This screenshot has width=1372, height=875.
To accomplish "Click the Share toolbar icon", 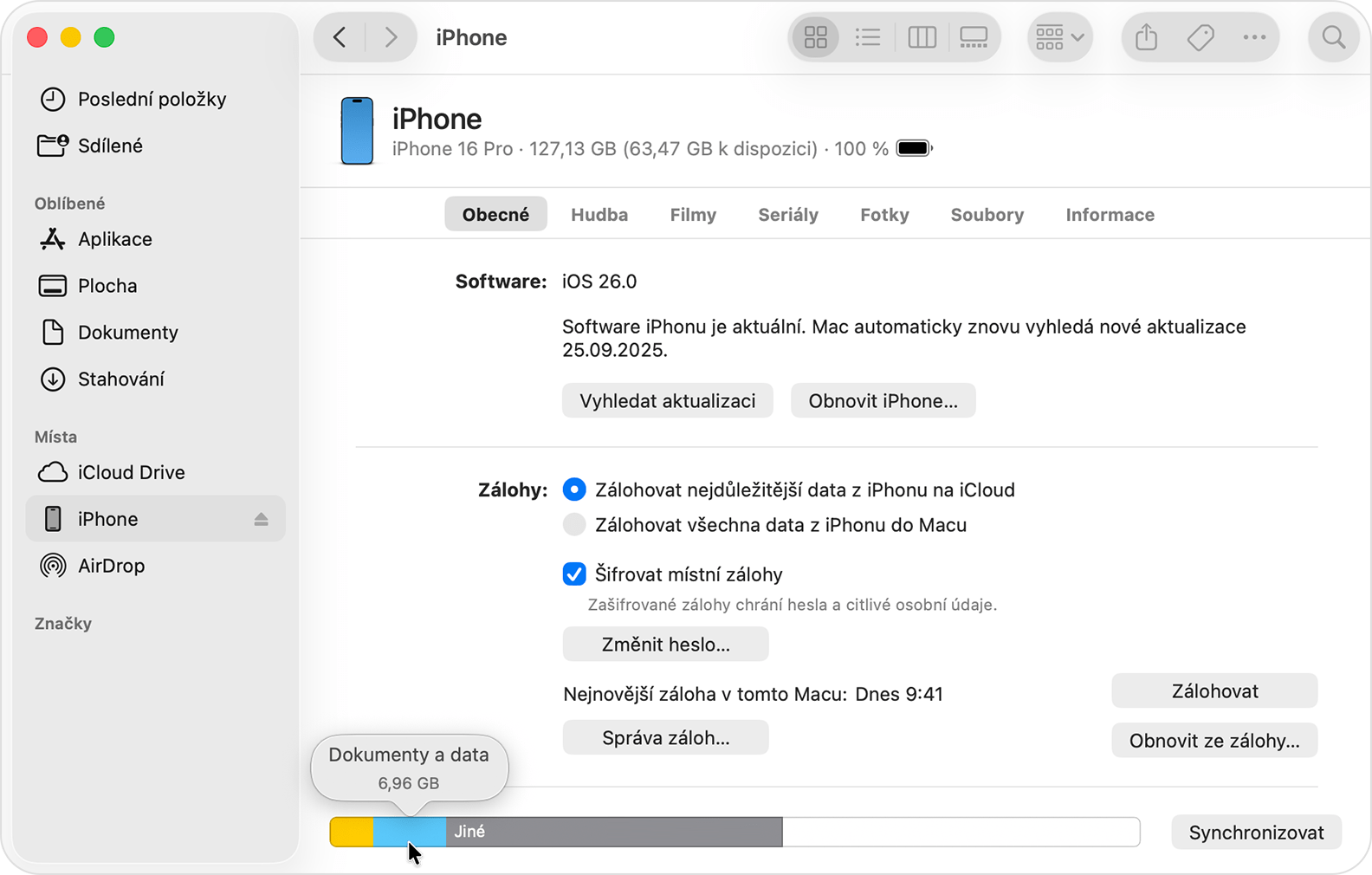I will coord(1147,37).
